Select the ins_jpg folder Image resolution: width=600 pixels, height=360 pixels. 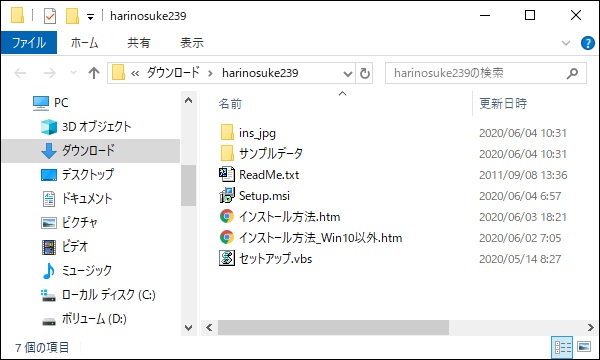click(257, 133)
